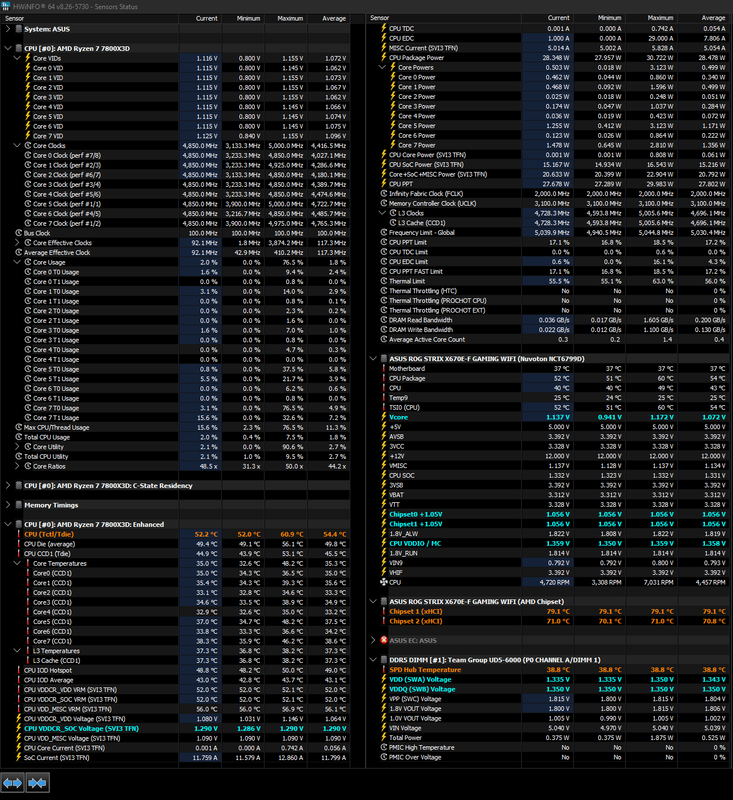Collapse the Core Clocks group
Viewport: 733px width, 800px height.
(17, 145)
